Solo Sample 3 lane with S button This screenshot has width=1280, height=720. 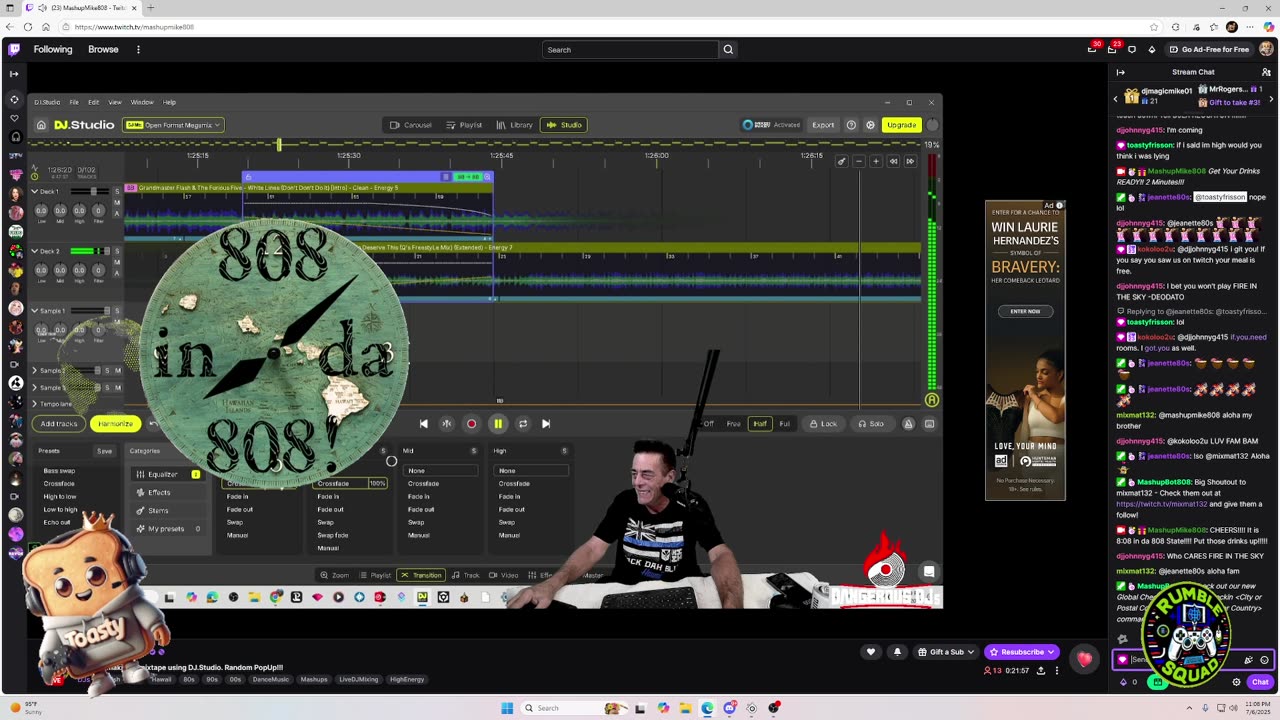107,387
